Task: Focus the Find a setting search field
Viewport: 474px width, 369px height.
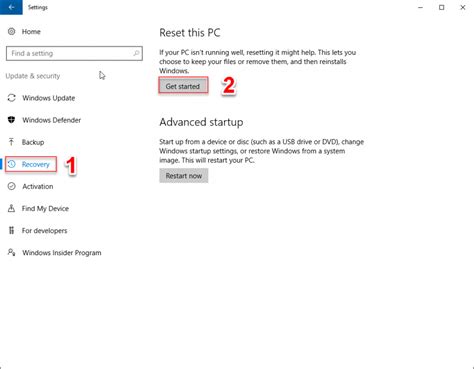Action: [74, 53]
